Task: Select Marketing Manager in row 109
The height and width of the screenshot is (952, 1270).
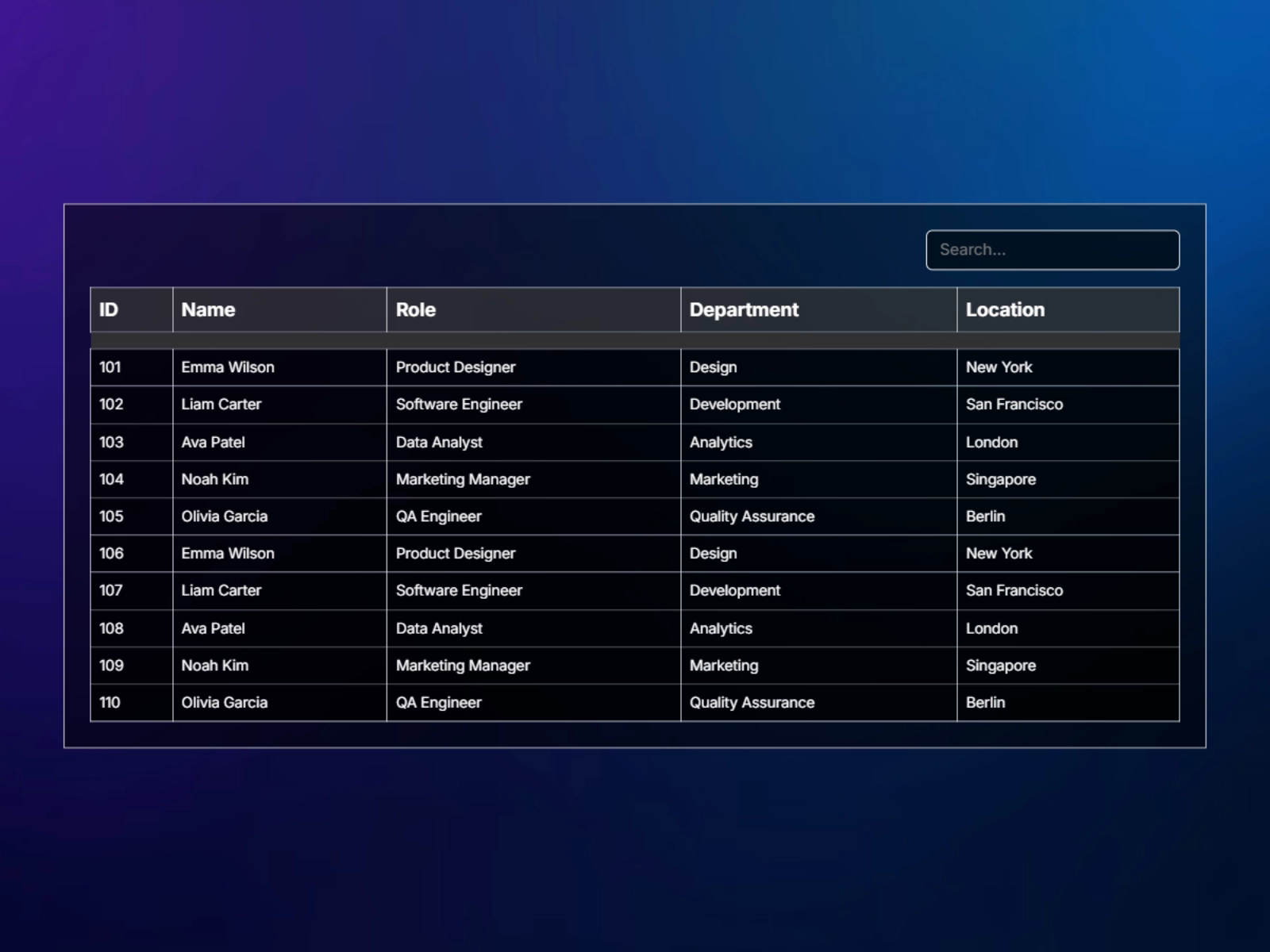Action: 463,666
